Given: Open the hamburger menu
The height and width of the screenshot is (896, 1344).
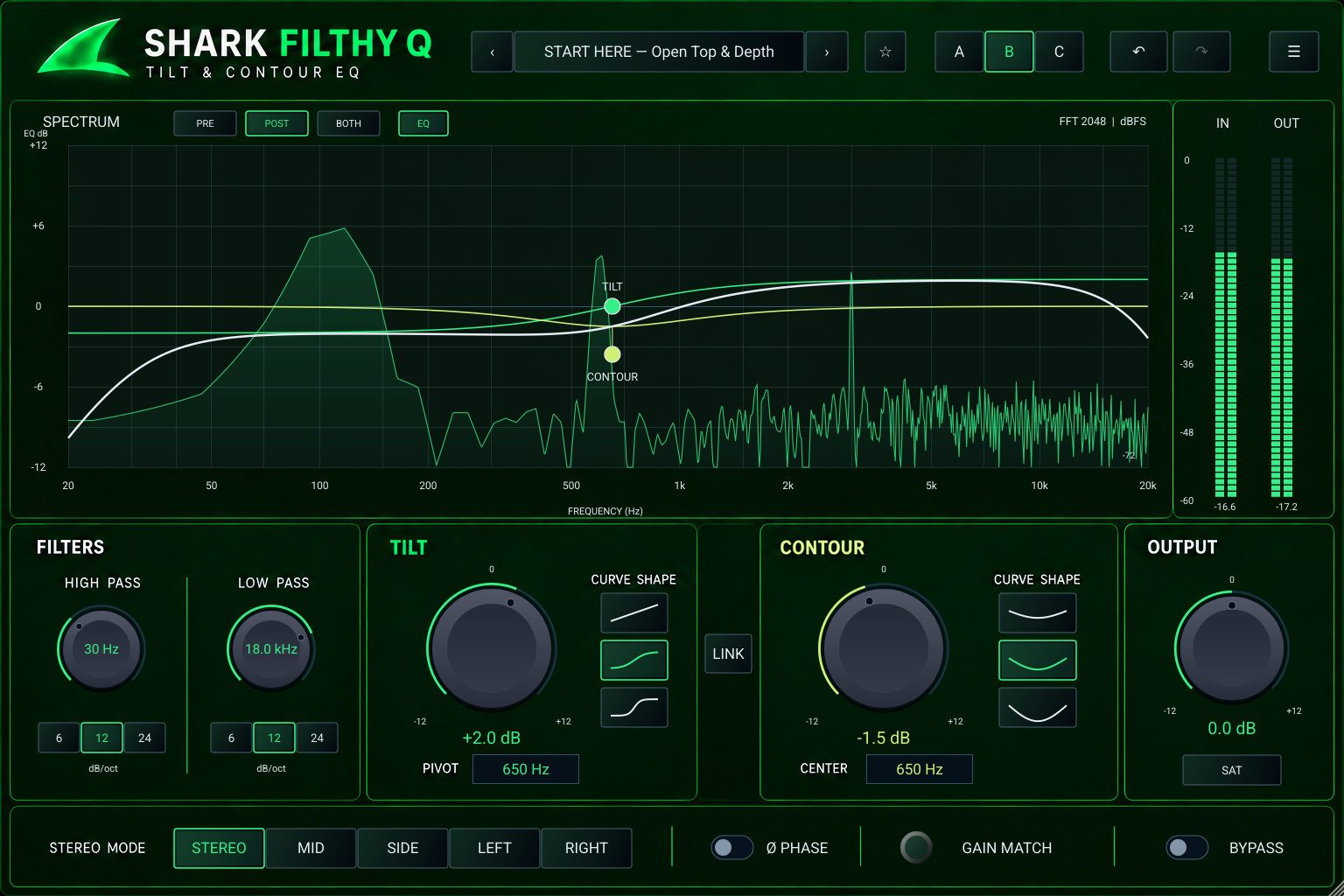Looking at the screenshot, I should pyautogui.click(x=1294, y=52).
